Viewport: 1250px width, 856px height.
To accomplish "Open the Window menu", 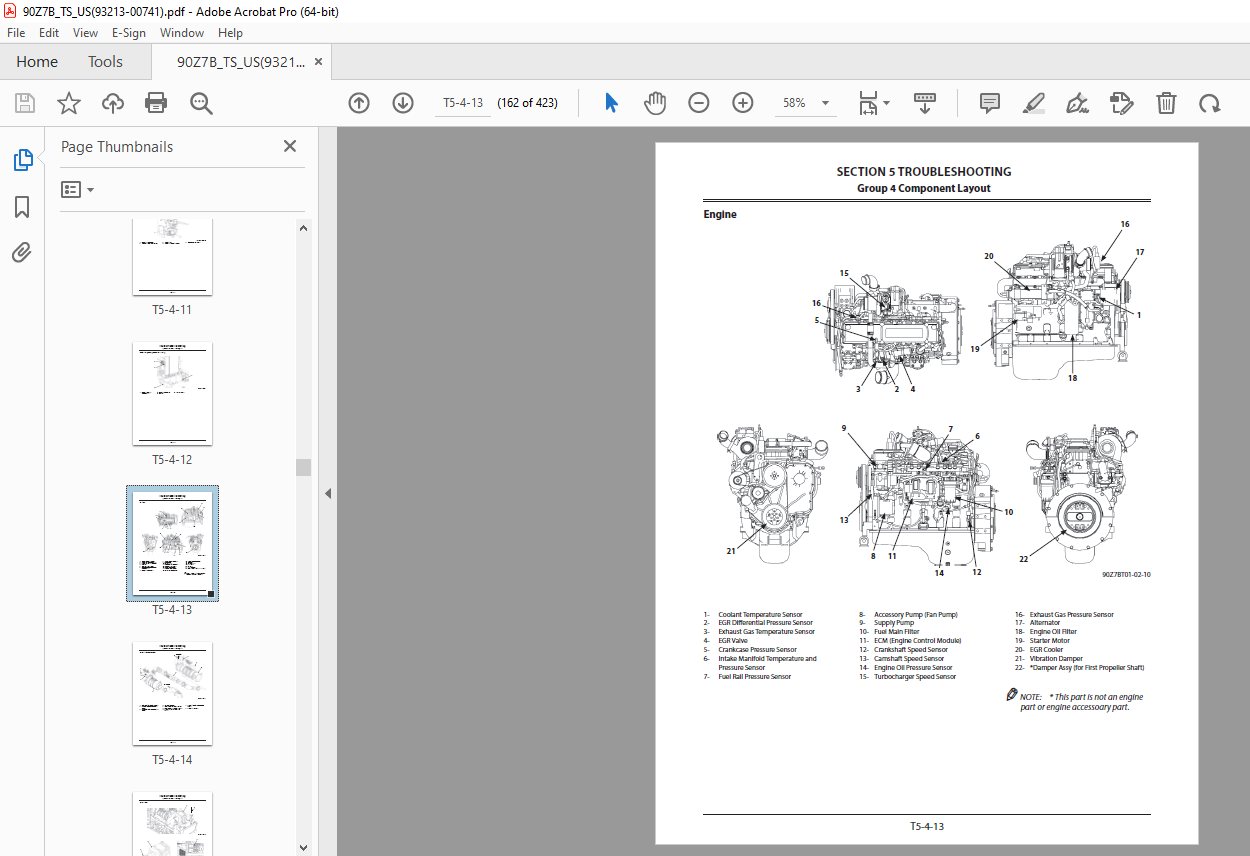I will (x=182, y=32).
